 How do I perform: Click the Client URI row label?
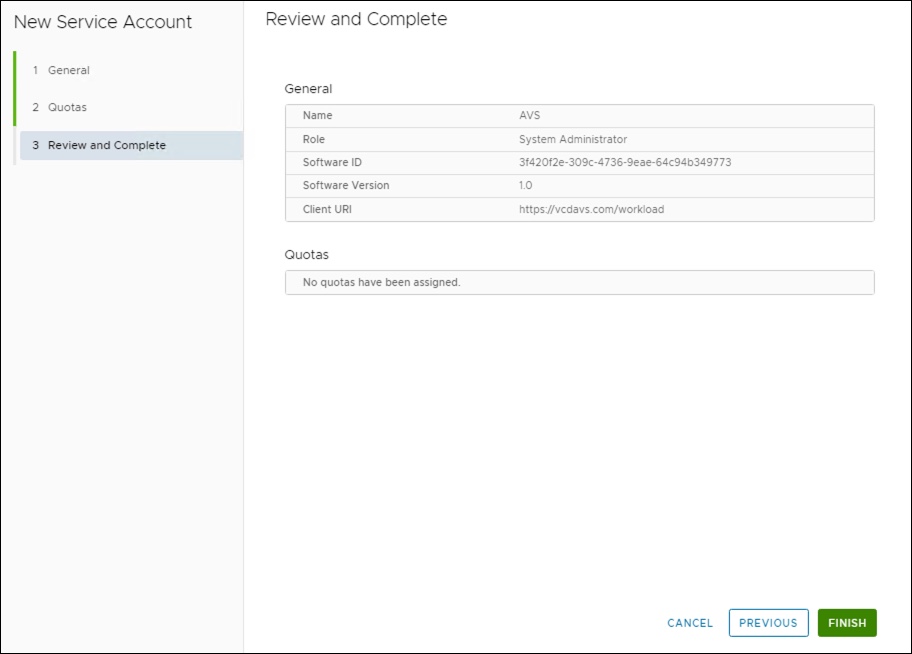(x=327, y=209)
